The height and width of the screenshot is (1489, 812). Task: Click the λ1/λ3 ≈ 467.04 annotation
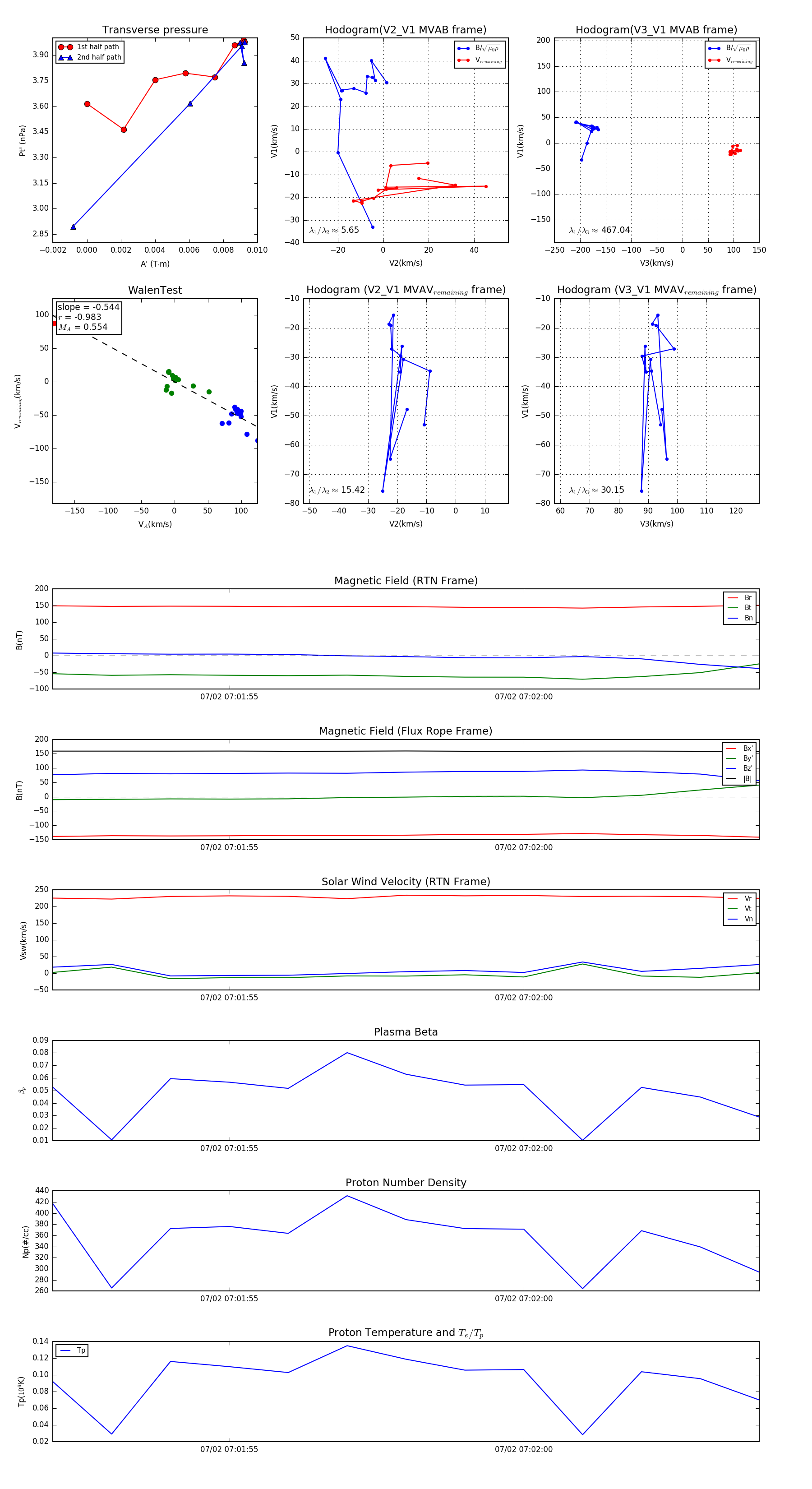coord(600,230)
